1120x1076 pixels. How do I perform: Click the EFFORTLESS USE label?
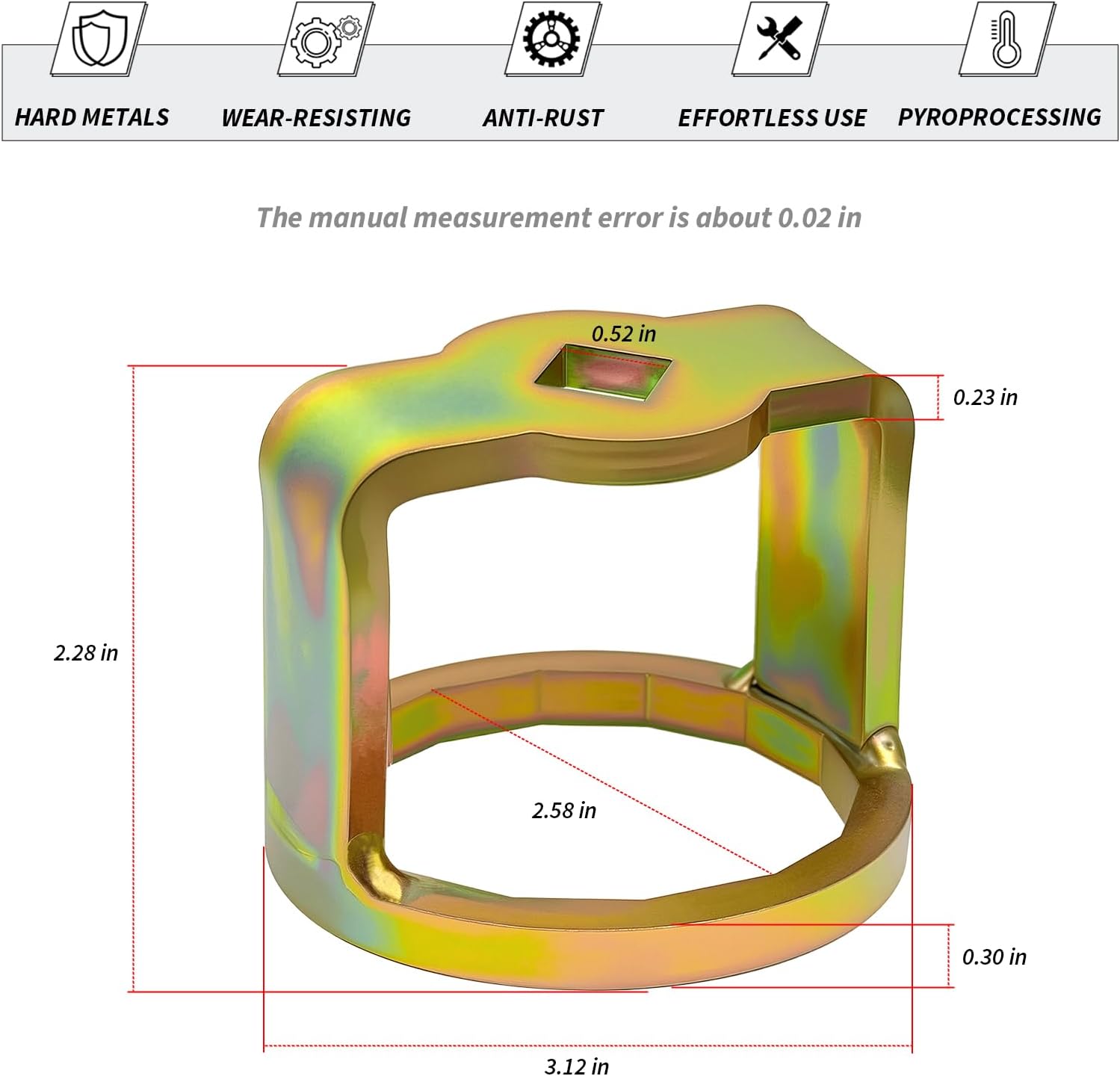click(772, 117)
